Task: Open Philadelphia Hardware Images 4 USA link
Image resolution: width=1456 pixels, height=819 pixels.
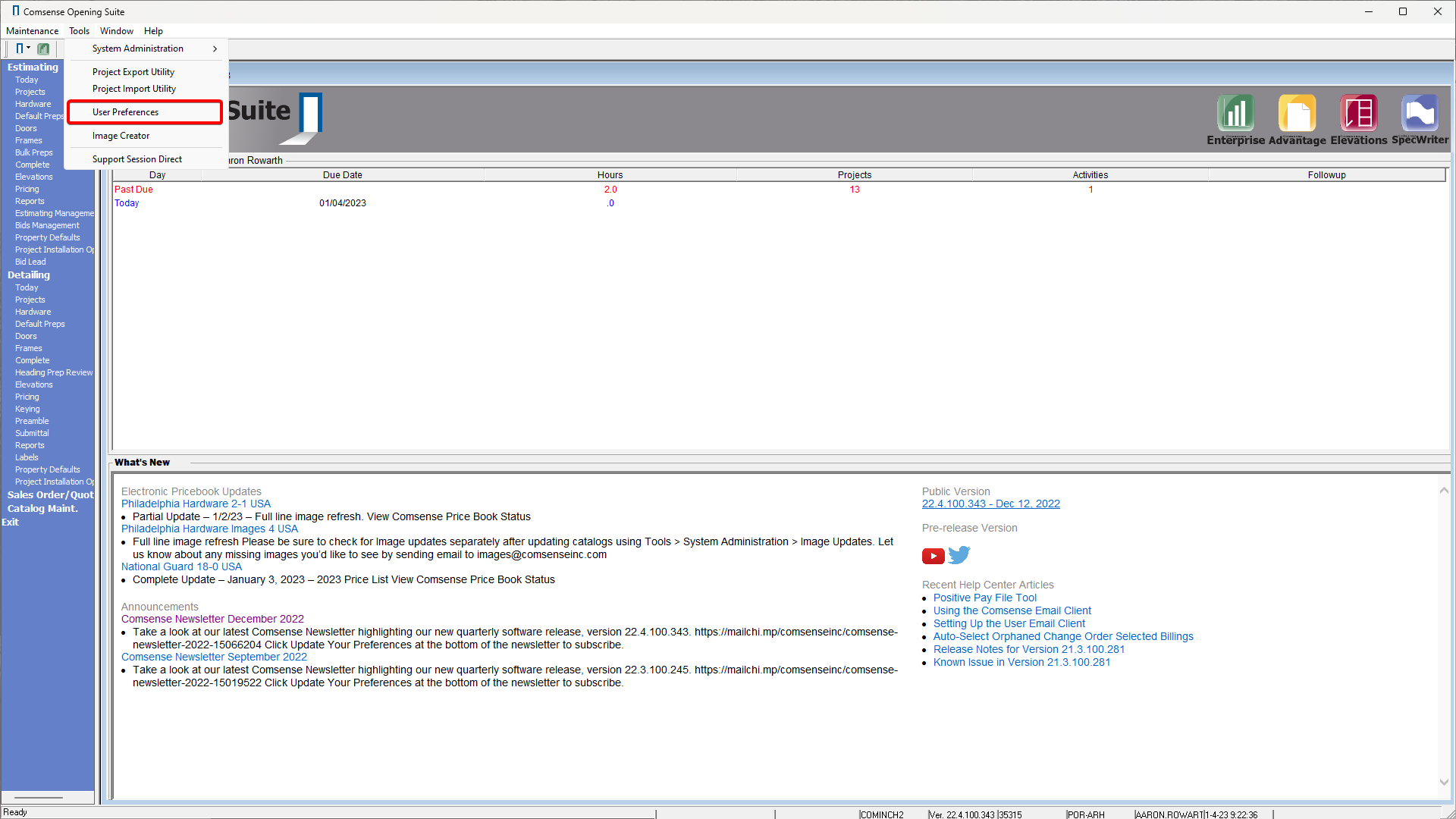Action: pos(209,529)
